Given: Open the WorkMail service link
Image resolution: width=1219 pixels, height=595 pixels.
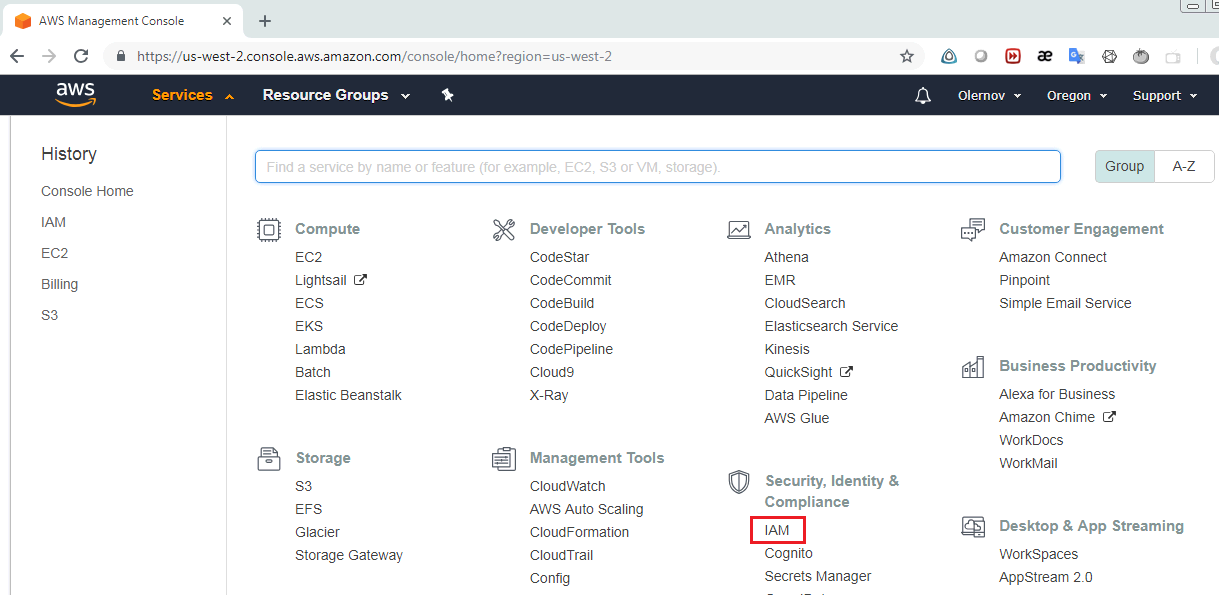Looking at the screenshot, I should pyautogui.click(x=1028, y=463).
